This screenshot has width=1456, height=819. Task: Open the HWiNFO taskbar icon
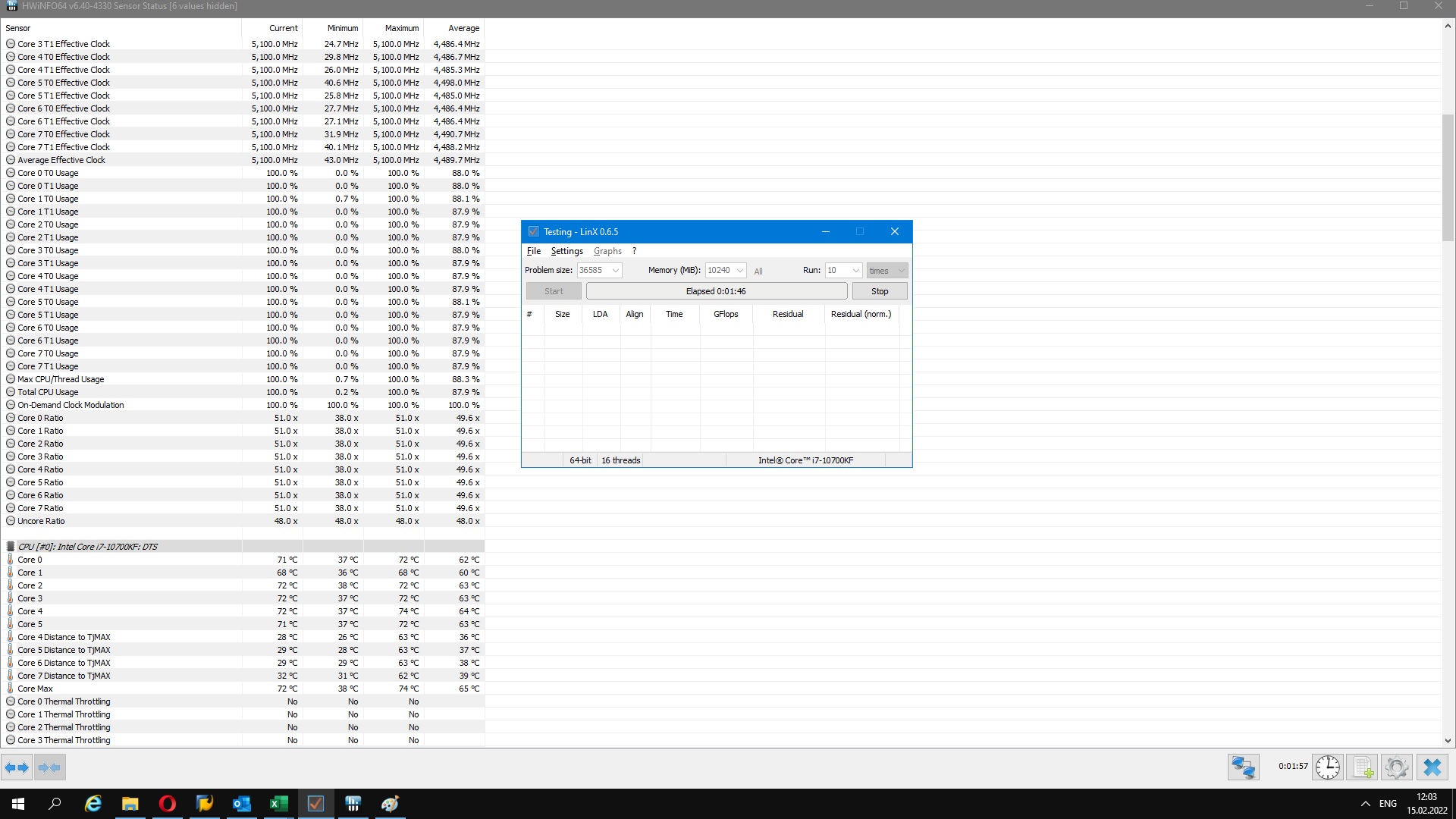point(353,804)
